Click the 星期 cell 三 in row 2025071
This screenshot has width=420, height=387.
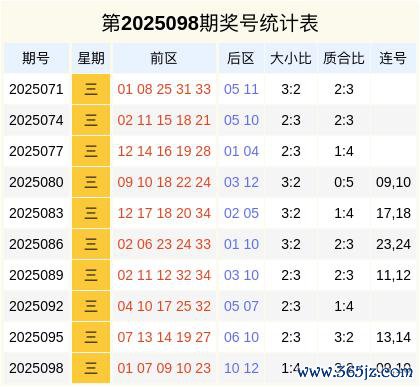(x=91, y=89)
